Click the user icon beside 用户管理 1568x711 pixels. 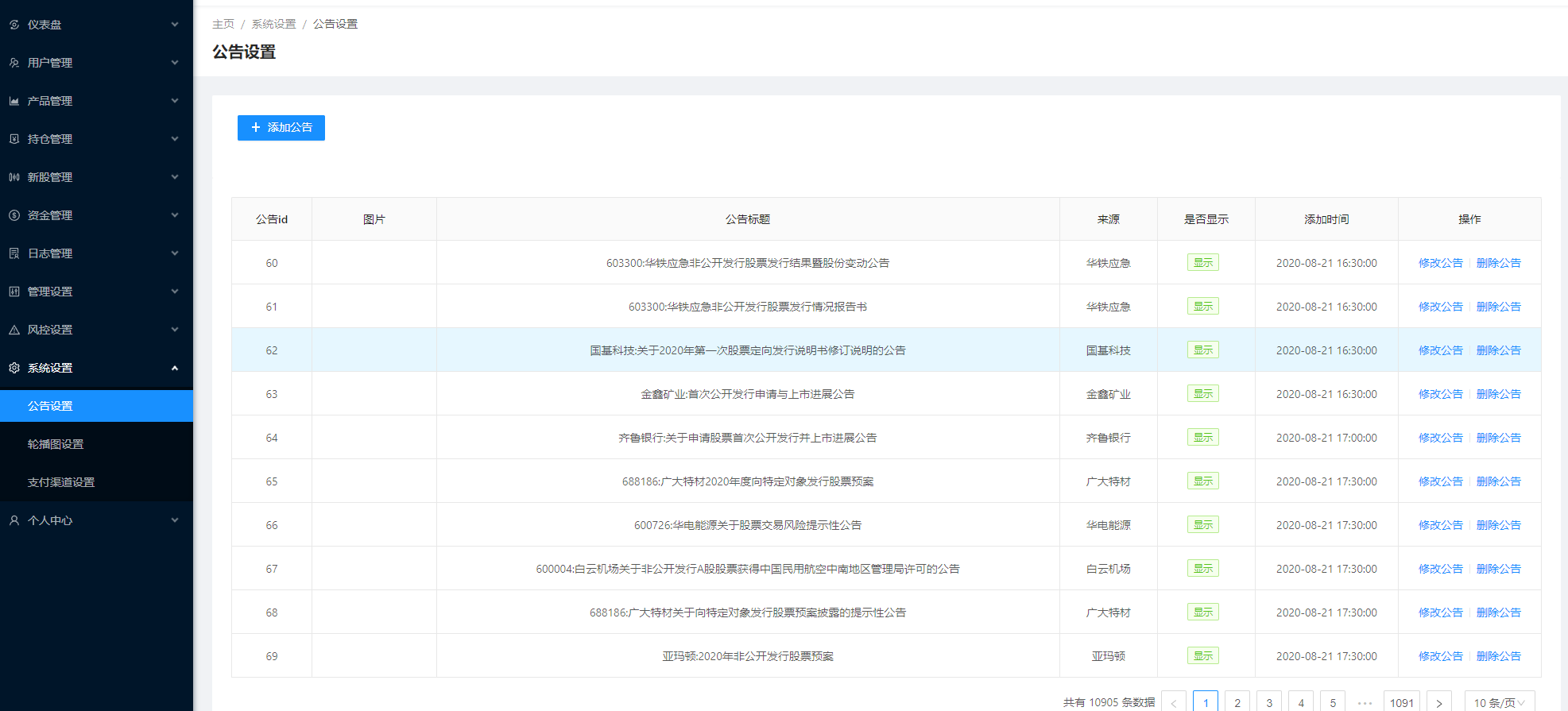[x=14, y=63]
